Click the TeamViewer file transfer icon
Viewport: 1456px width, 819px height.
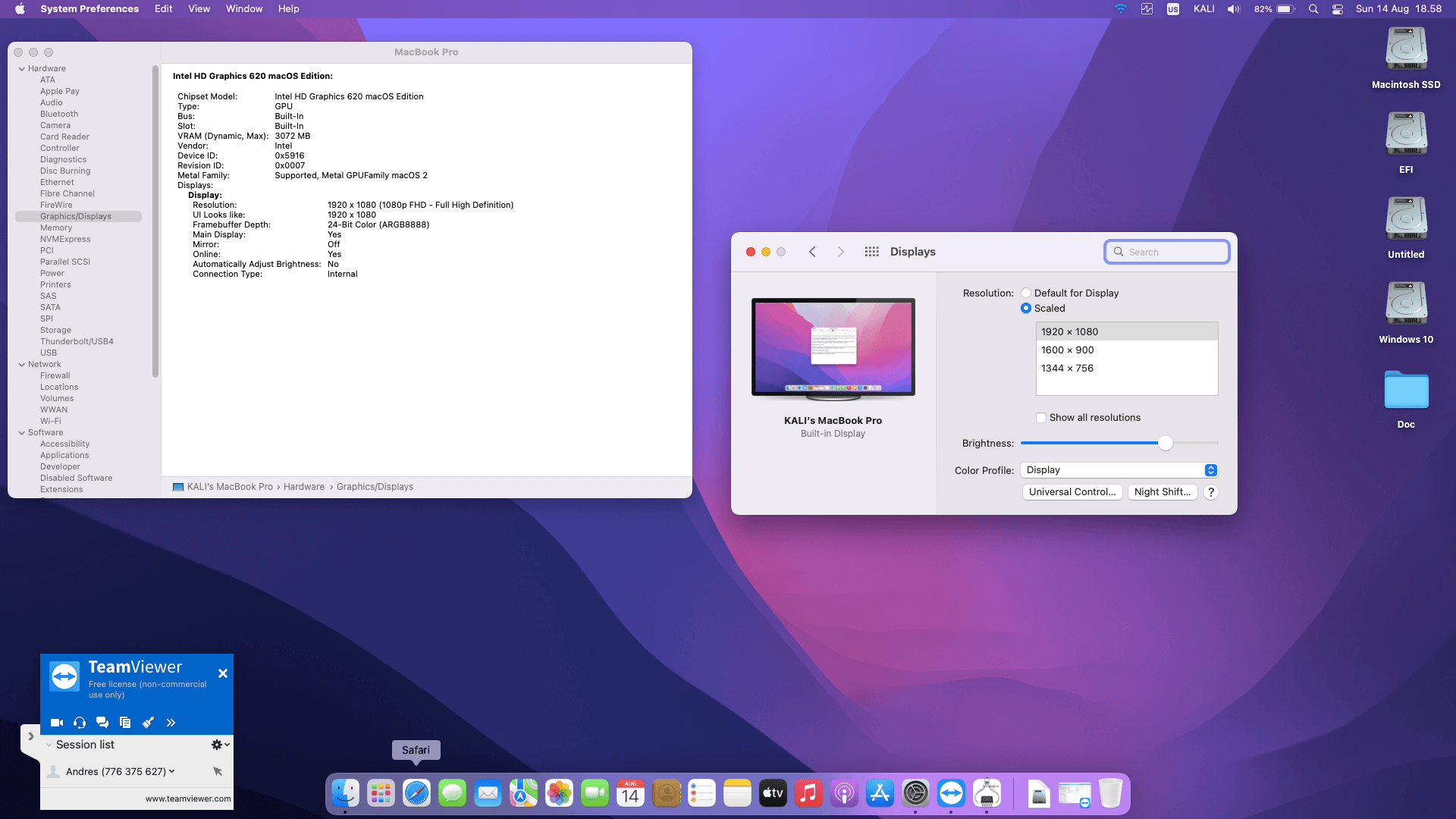[125, 723]
